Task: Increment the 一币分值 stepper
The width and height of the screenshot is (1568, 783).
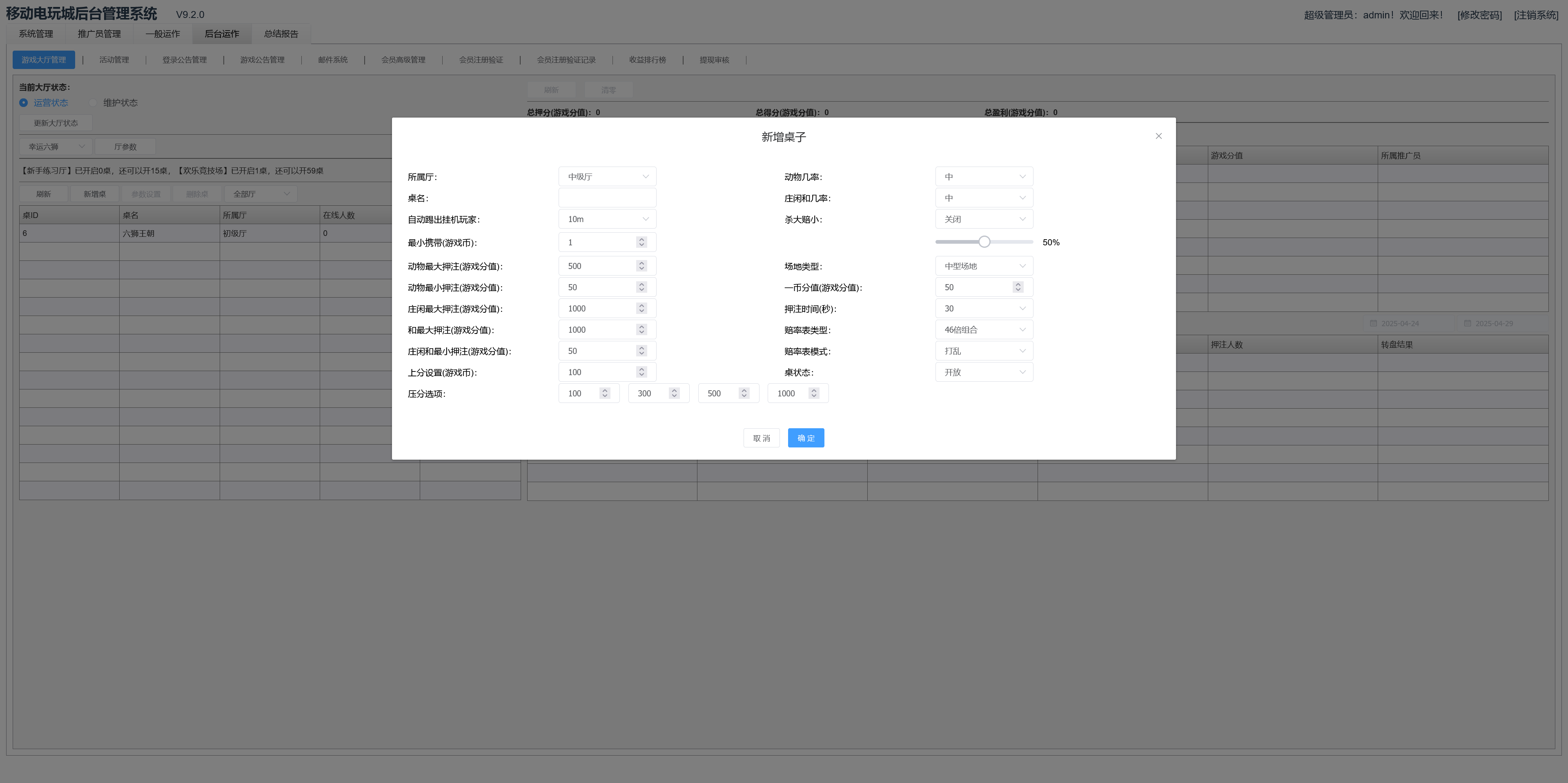Action: click(1018, 284)
